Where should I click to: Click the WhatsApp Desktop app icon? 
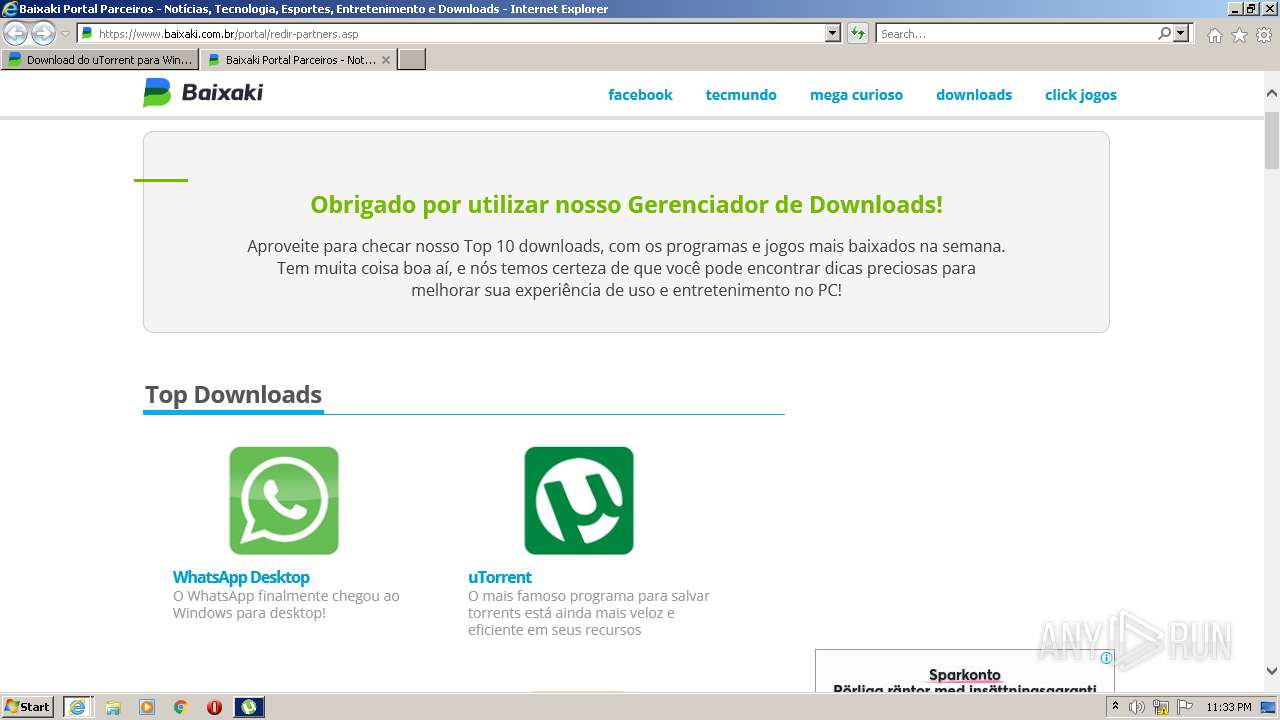tap(284, 500)
